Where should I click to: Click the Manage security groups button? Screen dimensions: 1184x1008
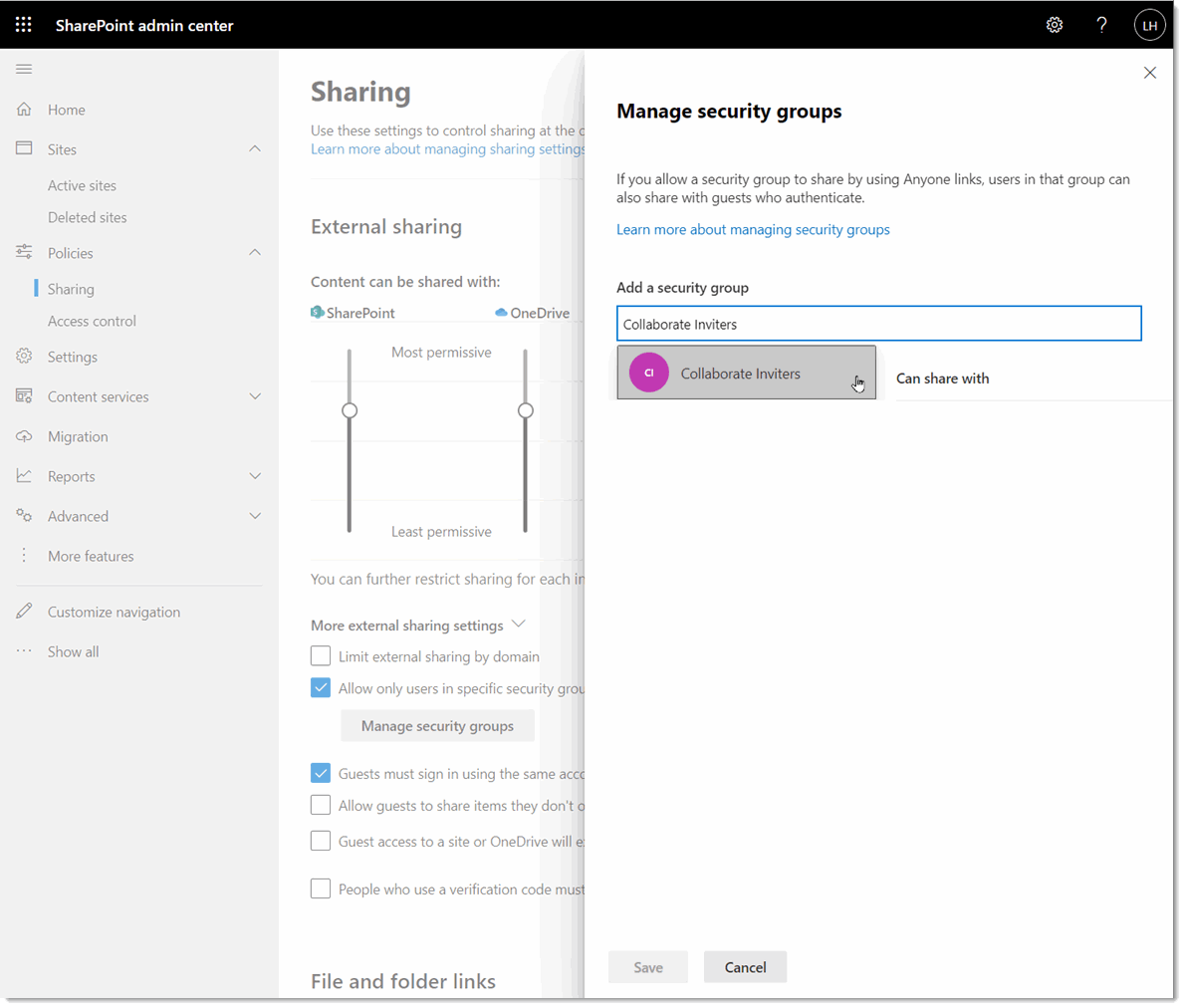pos(437,725)
